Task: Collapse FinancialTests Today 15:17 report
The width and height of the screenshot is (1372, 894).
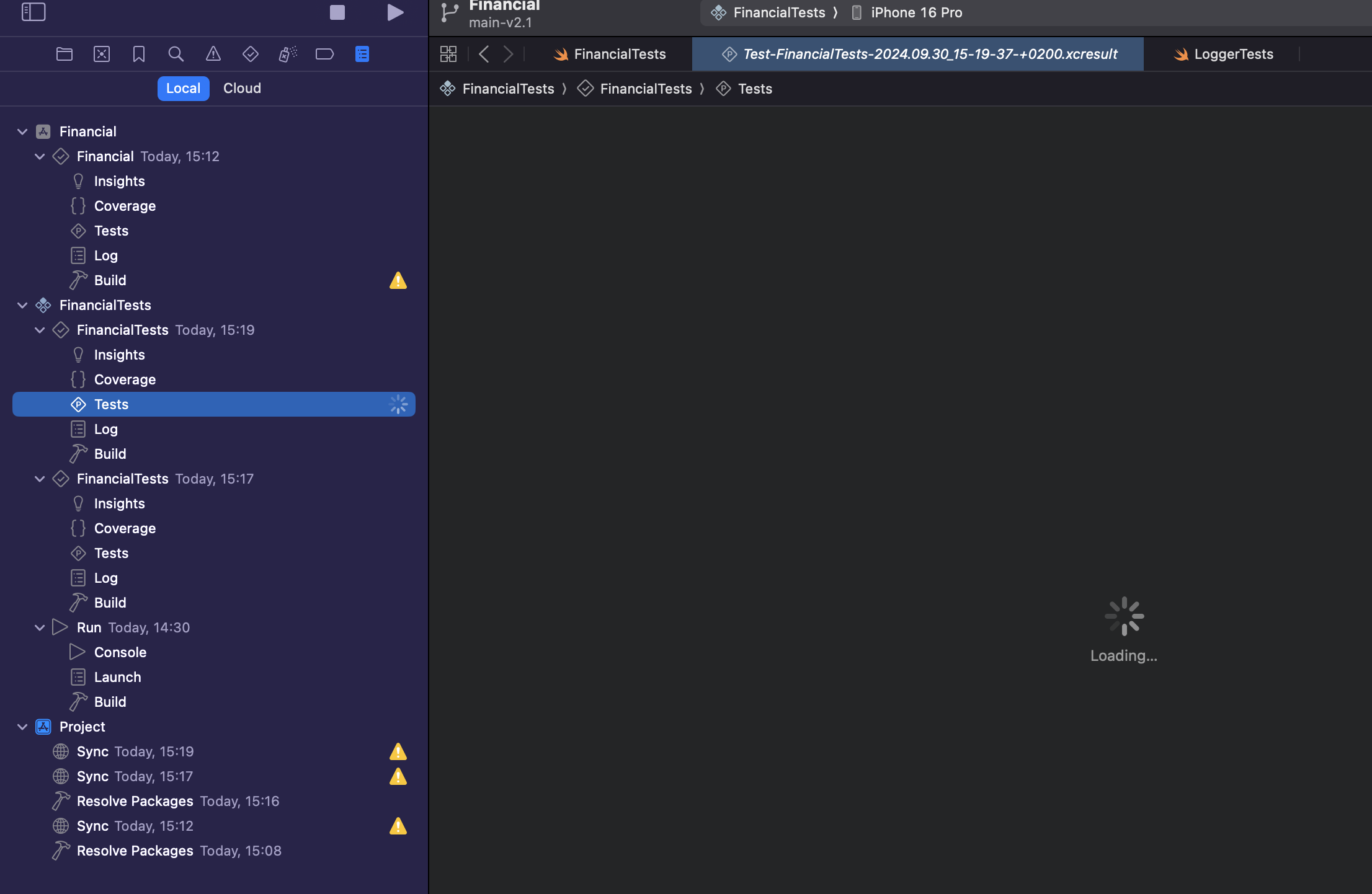Action: tap(40, 479)
